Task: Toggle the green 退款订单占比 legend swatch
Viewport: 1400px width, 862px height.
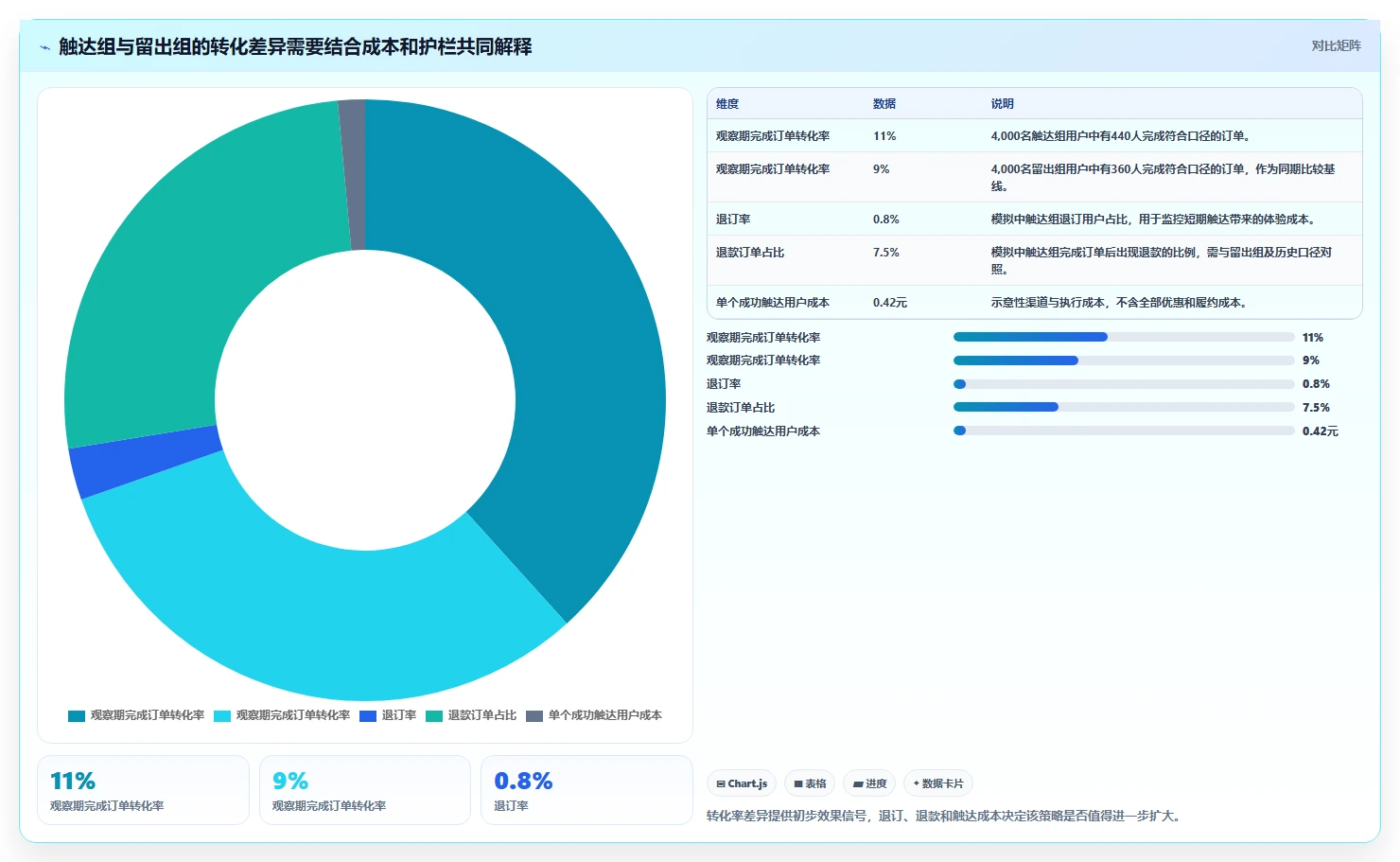Action: (434, 715)
